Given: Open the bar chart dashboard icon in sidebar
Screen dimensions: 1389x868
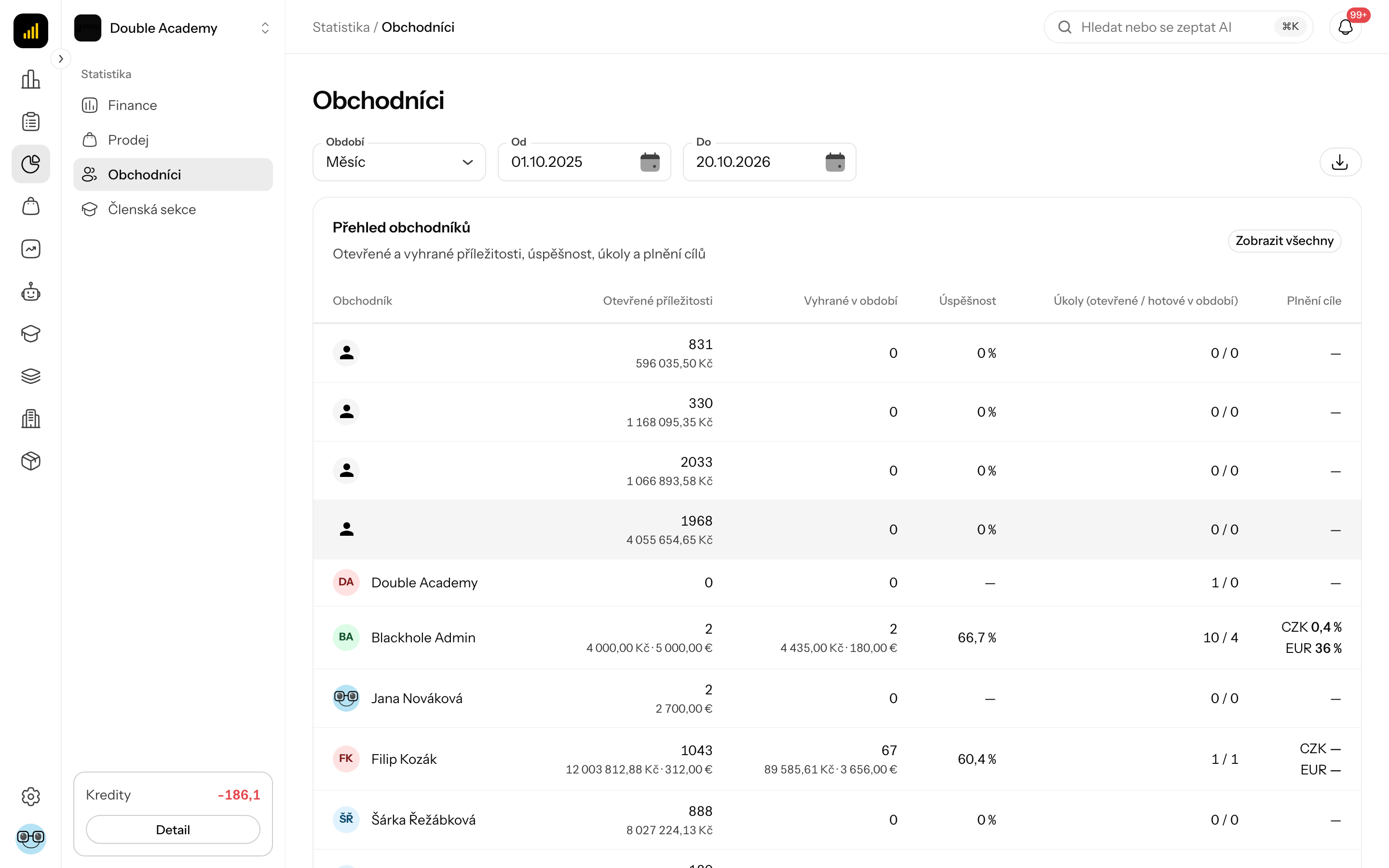Looking at the screenshot, I should coord(30,79).
